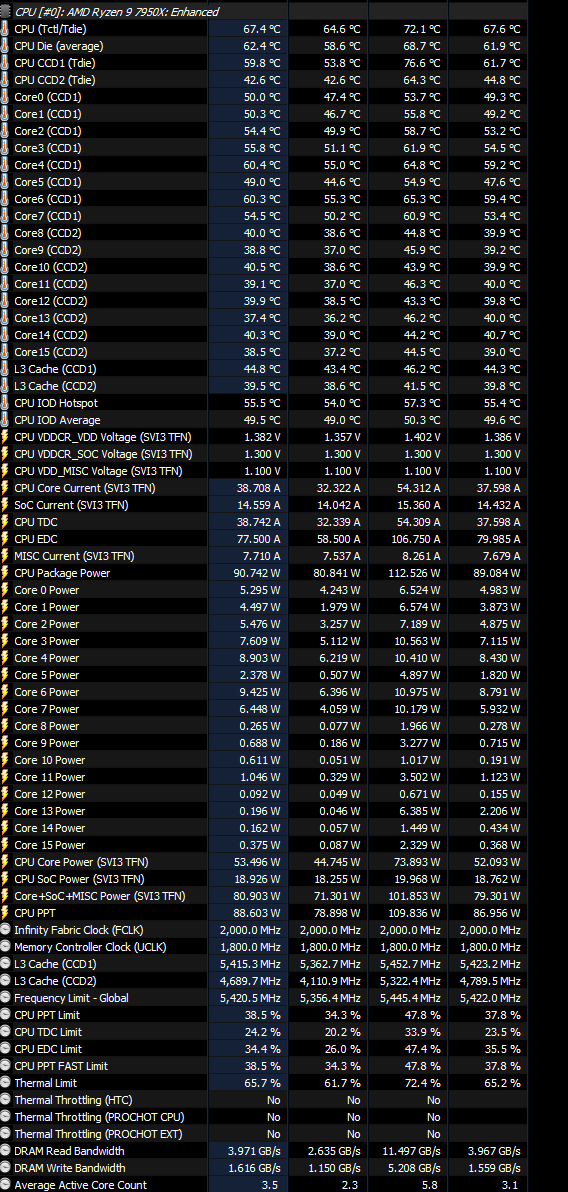The height and width of the screenshot is (1192, 568).
Task: Click icon beside Thermal Throttling (HTC)
Action: coord(5,1100)
